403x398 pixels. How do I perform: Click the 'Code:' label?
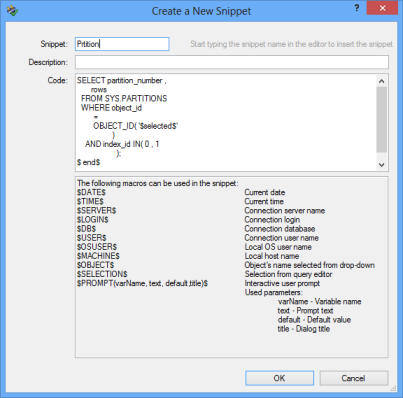(x=58, y=80)
